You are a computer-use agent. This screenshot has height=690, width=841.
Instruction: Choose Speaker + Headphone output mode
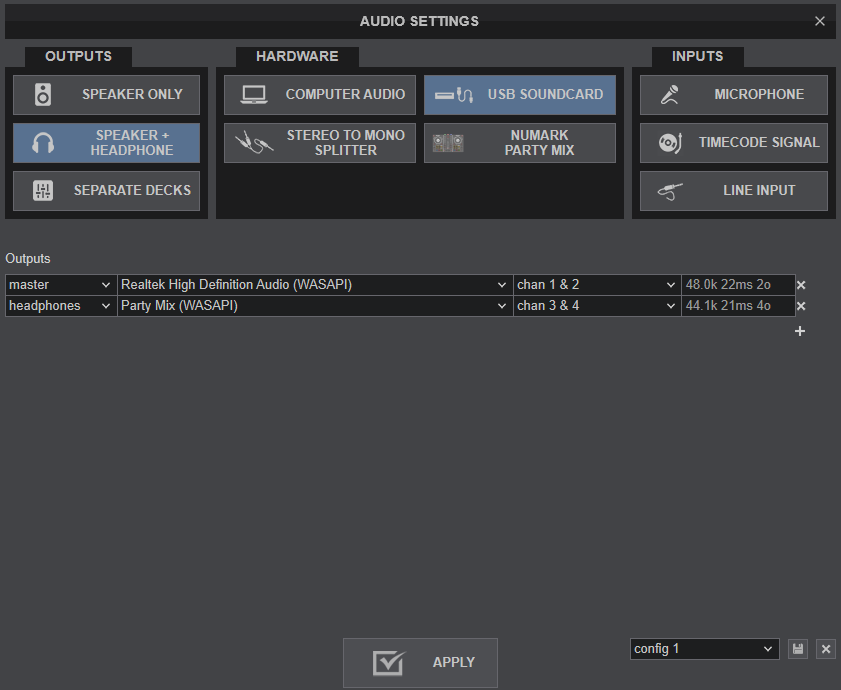[106, 143]
